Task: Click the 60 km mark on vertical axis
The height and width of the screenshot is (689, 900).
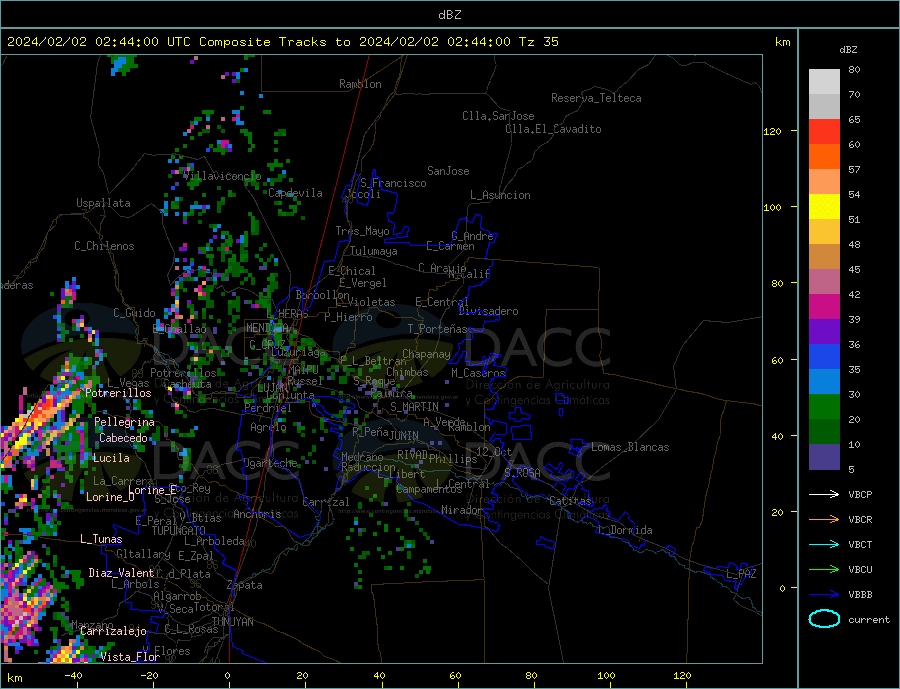Action: pos(777,361)
